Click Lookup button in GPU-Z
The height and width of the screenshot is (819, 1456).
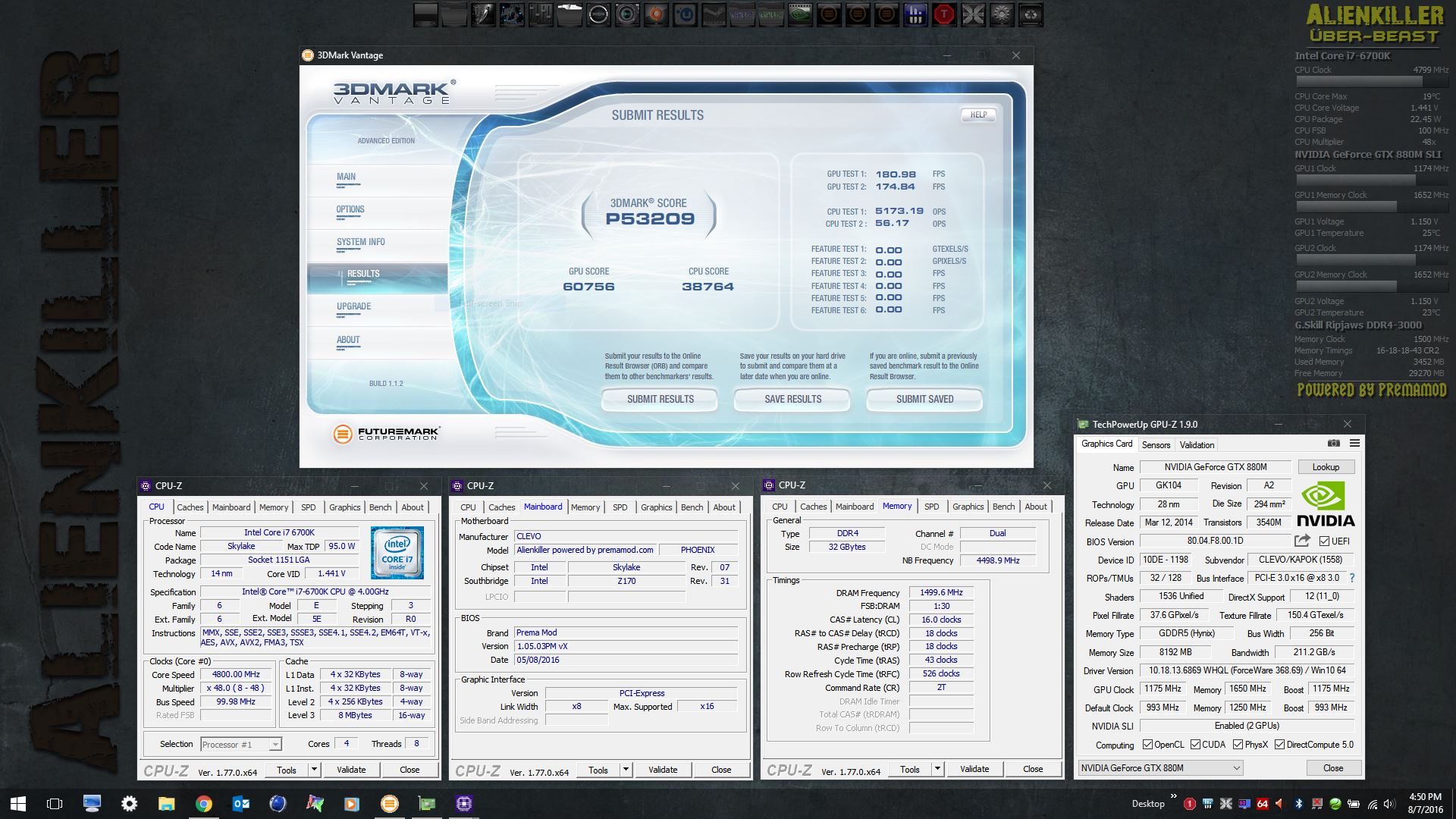pyautogui.click(x=1326, y=467)
